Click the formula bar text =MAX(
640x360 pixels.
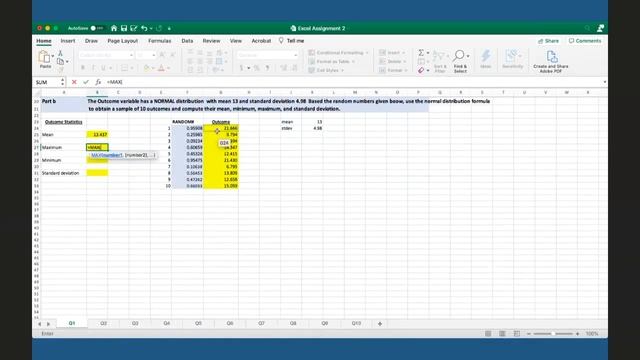(x=115, y=82)
